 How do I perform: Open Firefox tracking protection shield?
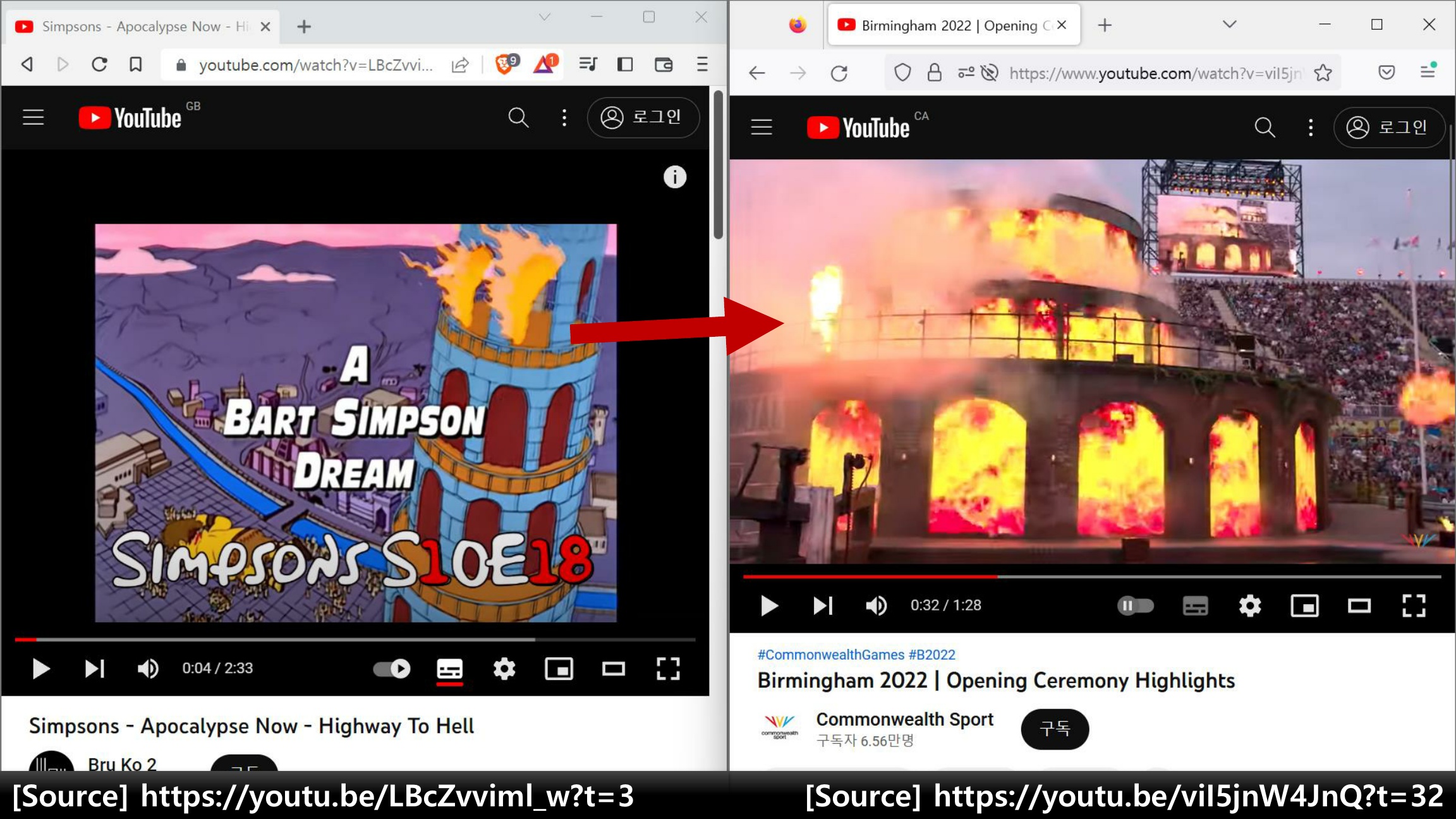tap(902, 73)
